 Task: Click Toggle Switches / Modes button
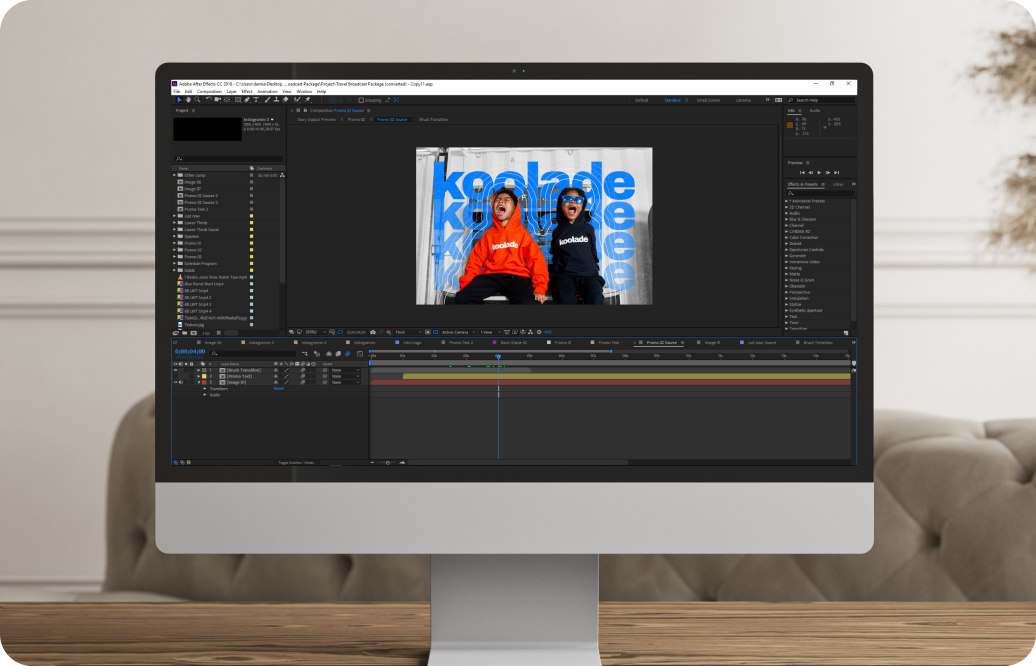[x=296, y=462]
